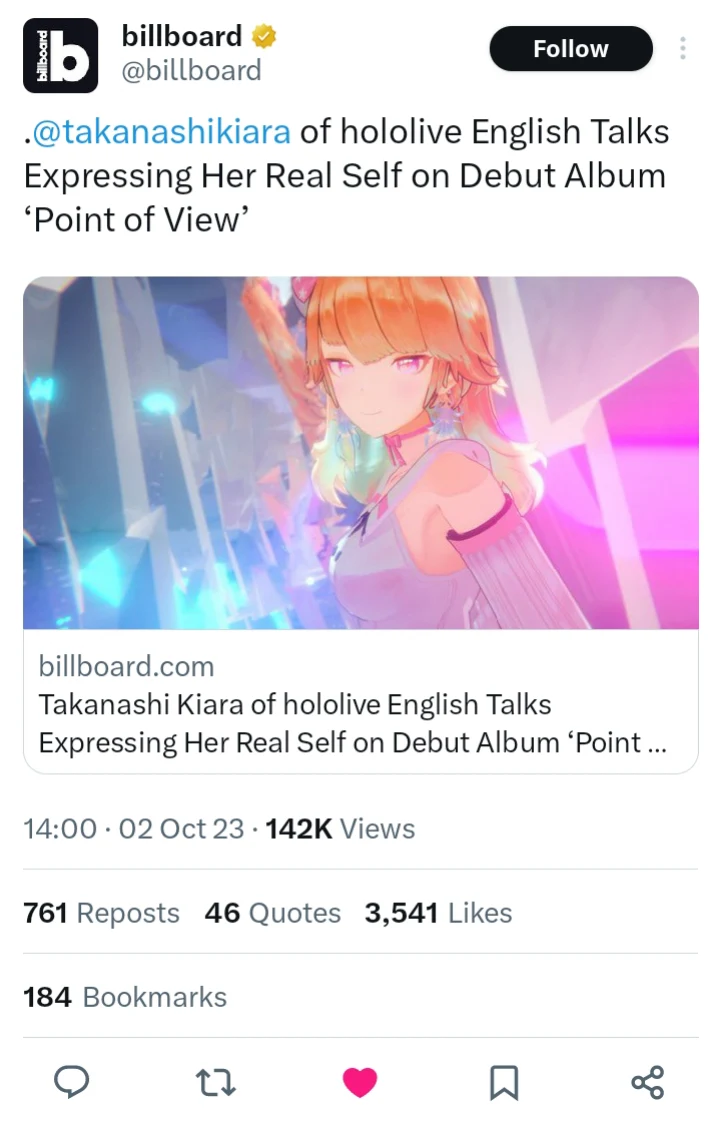Click the 184 Bookmarks count
This screenshot has width=720, height=1123.
tap(125, 997)
